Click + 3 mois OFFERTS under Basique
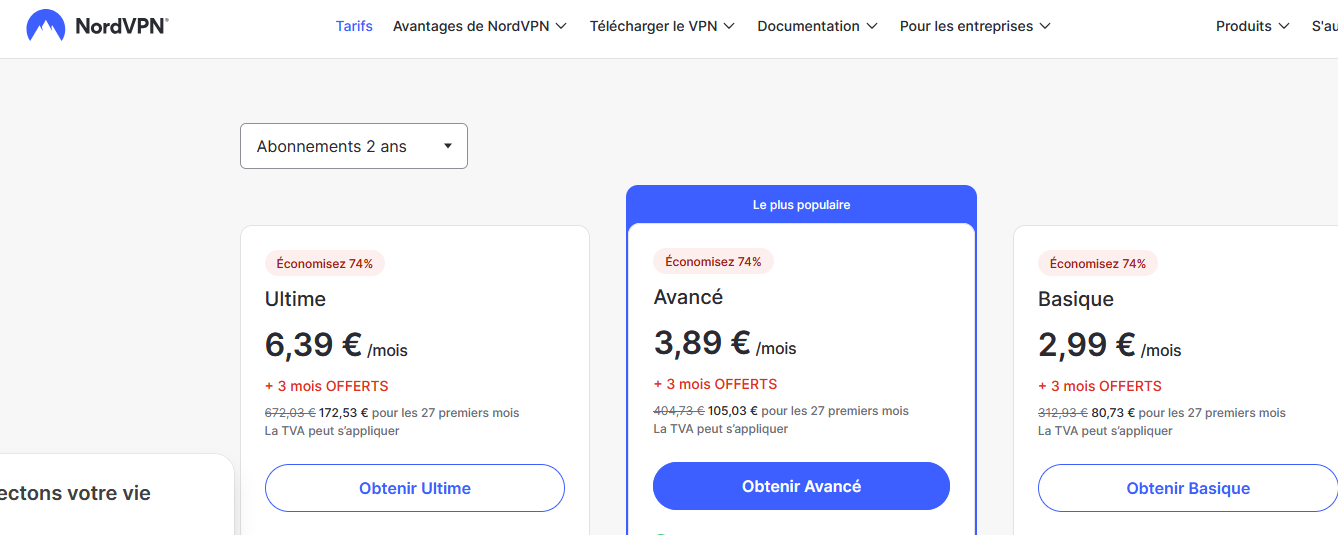 (1100, 386)
